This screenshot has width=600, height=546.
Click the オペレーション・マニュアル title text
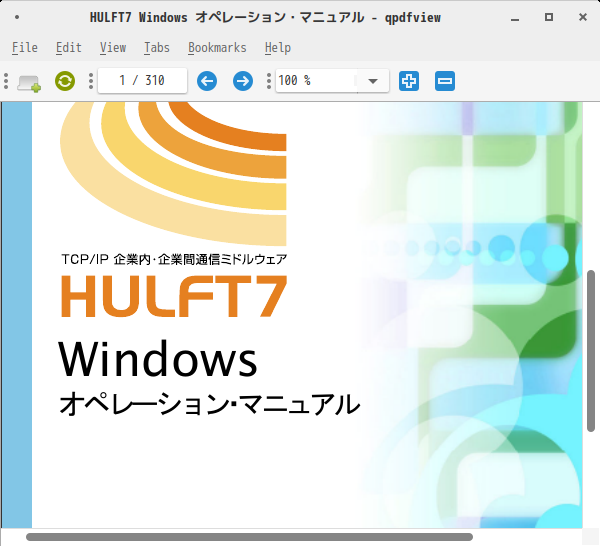point(209,404)
